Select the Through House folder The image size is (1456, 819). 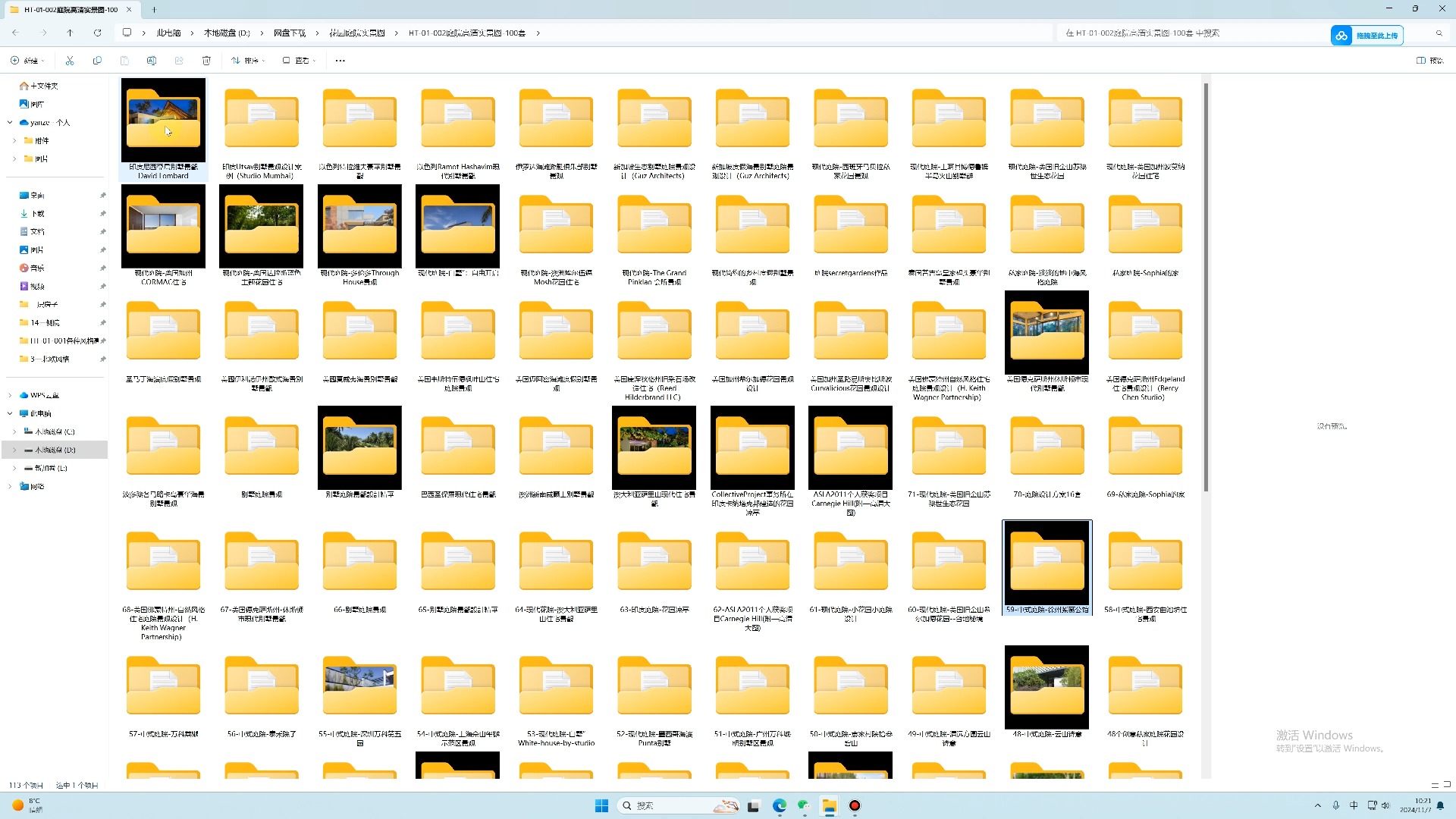(359, 235)
